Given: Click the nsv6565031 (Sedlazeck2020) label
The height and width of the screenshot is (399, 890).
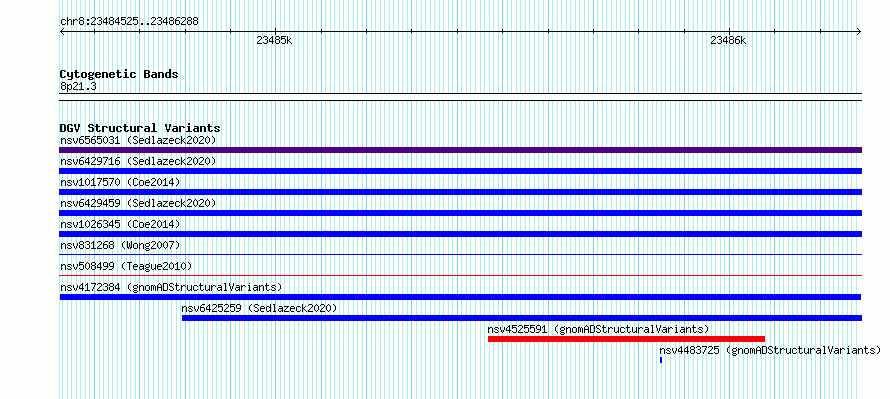Looking at the screenshot, I should click(x=138, y=140).
